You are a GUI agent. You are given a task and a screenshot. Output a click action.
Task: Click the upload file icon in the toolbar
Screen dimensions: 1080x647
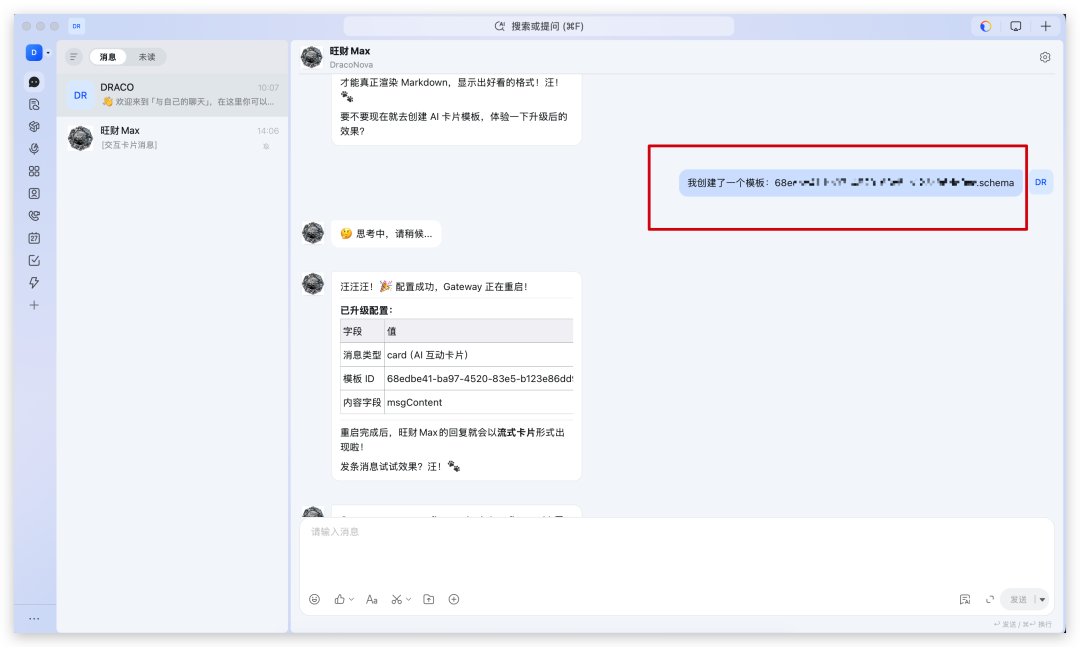pyautogui.click(x=428, y=599)
